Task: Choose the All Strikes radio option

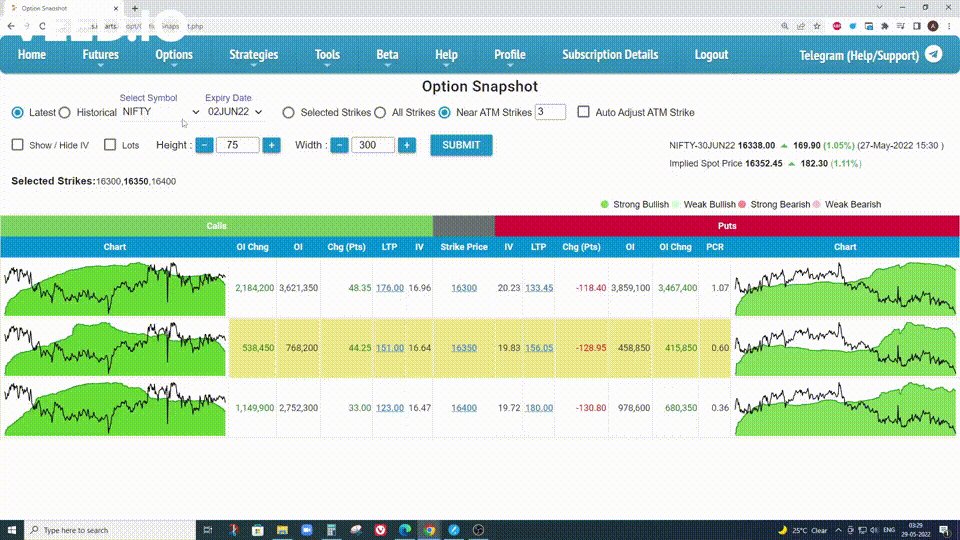Action: tap(380, 113)
